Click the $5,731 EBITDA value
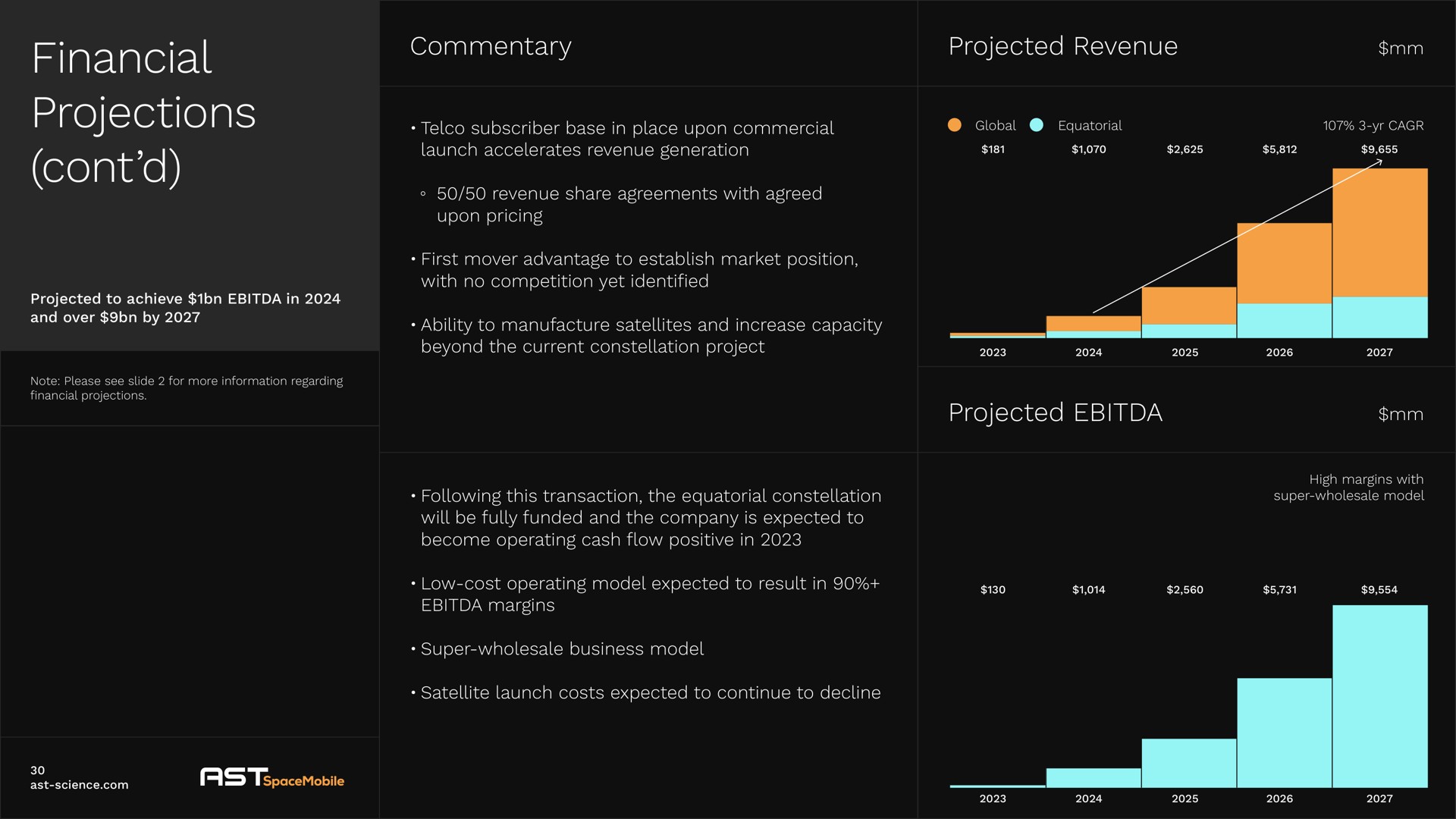This screenshot has height=819, width=1456. pyautogui.click(x=1279, y=590)
